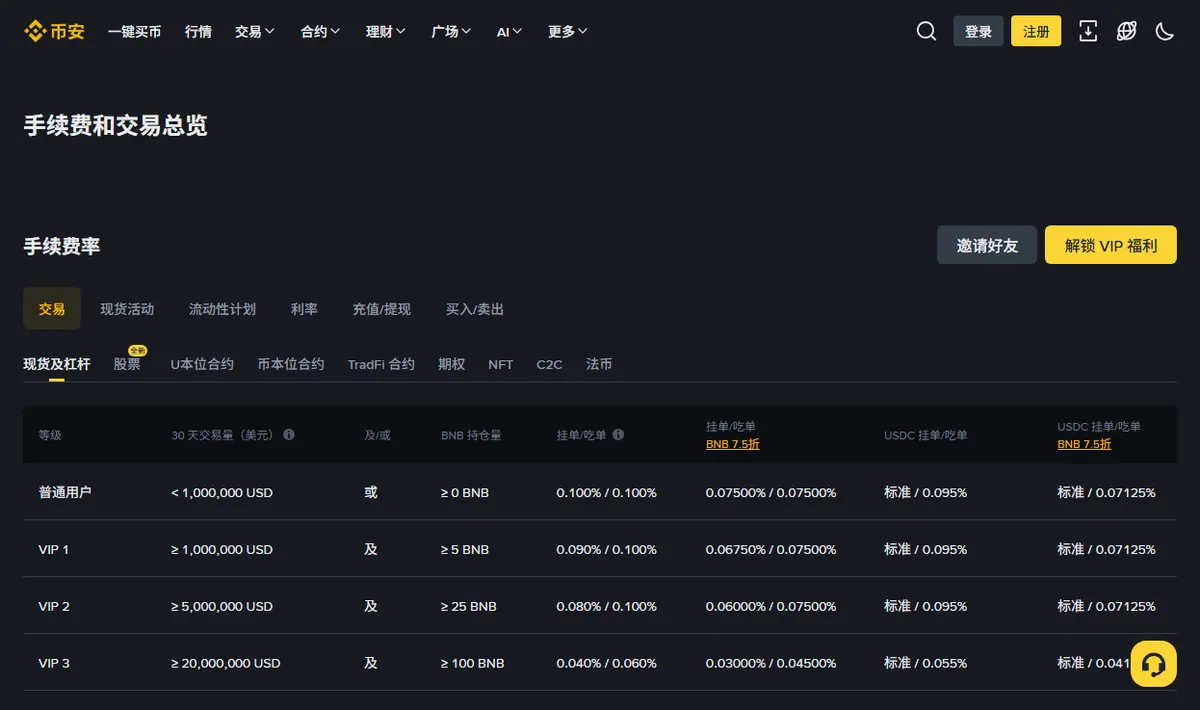Click the yellow 注册 button
The image size is (1200, 710).
1036,31
